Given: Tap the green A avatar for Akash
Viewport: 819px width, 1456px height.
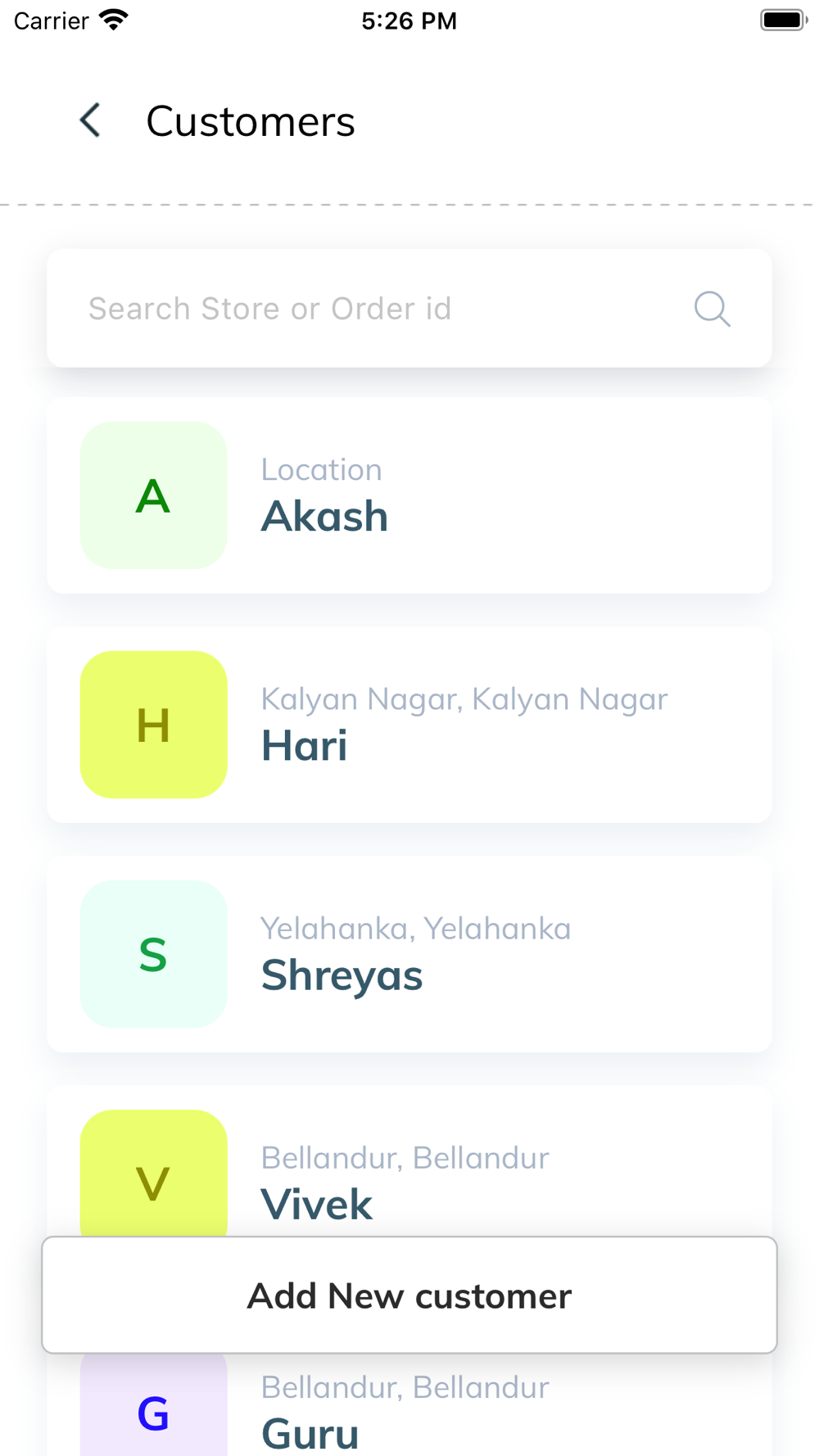Looking at the screenshot, I should pos(153,495).
